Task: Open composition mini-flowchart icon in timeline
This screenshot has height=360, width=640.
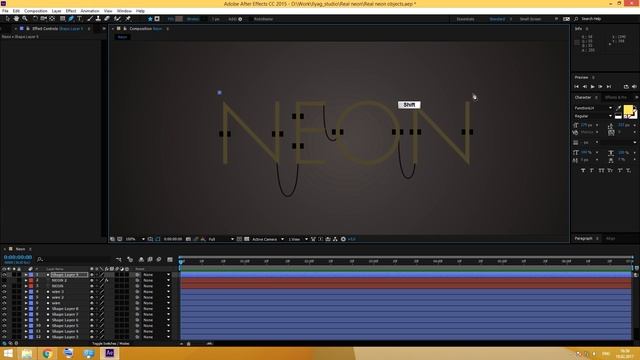Action: point(118,259)
